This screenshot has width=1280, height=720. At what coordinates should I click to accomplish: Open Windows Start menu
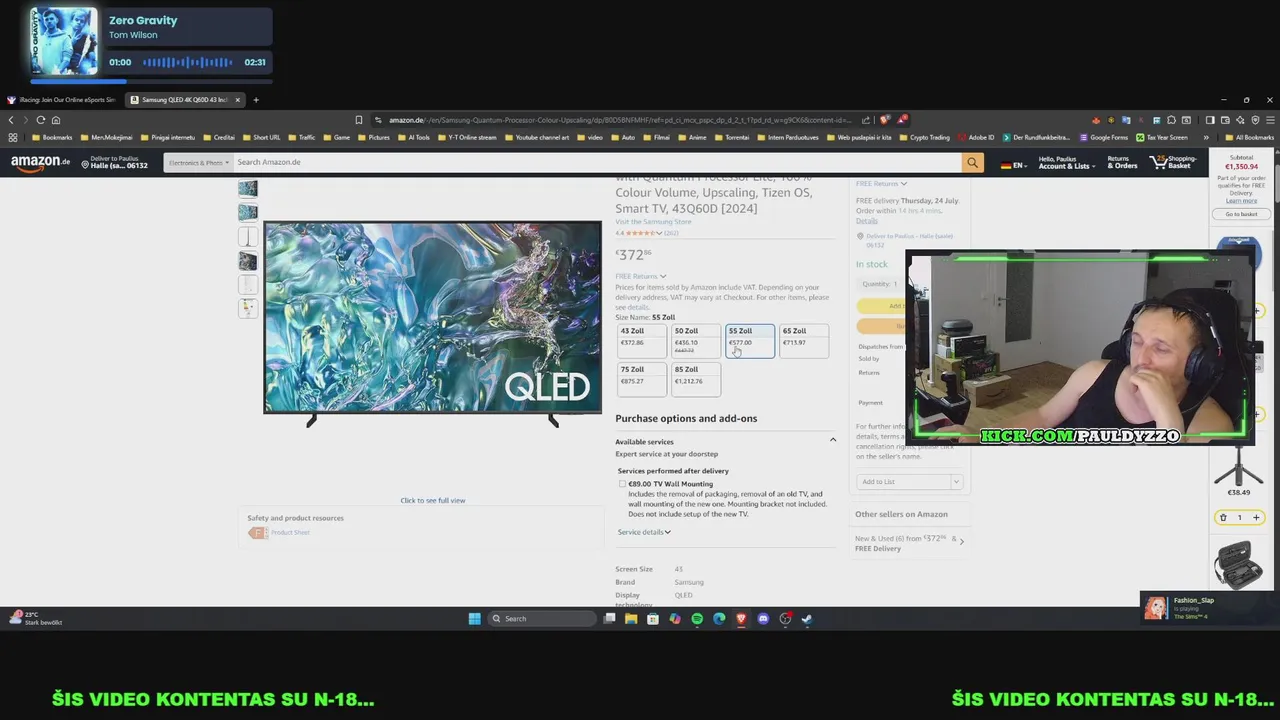pyautogui.click(x=474, y=618)
